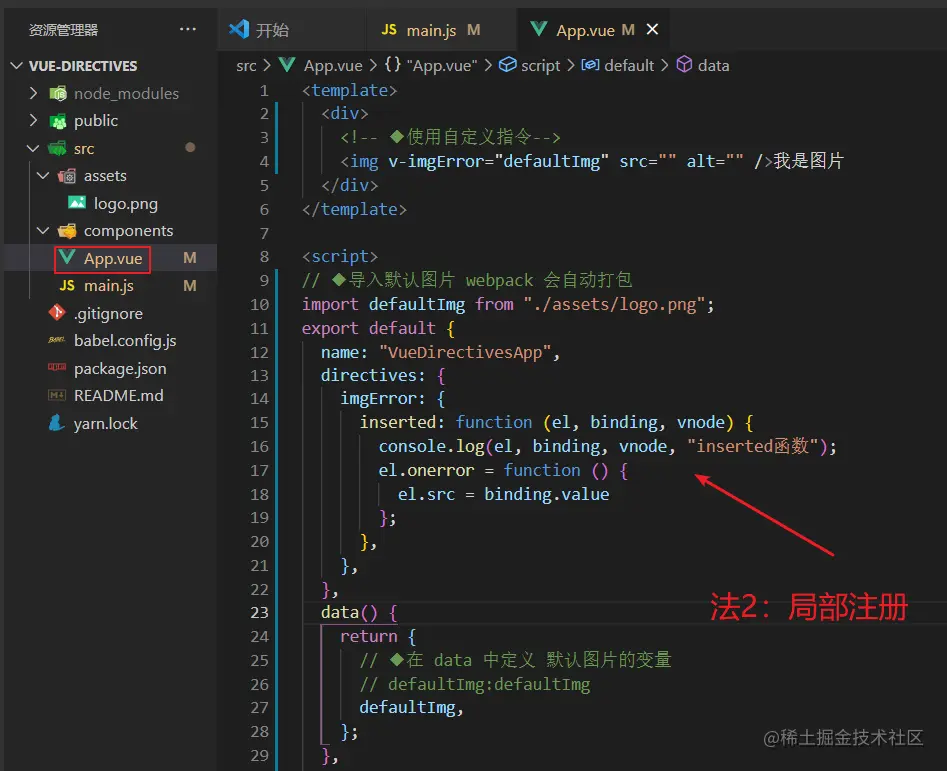Select the public folder row
The width and height of the screenshot is (947, 771).
[x=110, y=121]
